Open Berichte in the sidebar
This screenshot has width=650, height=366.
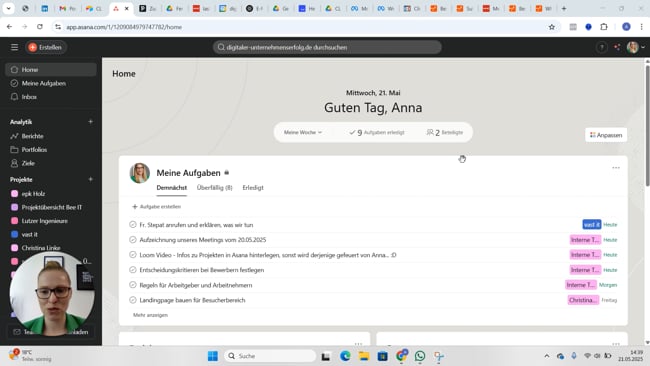coord(51,136)
